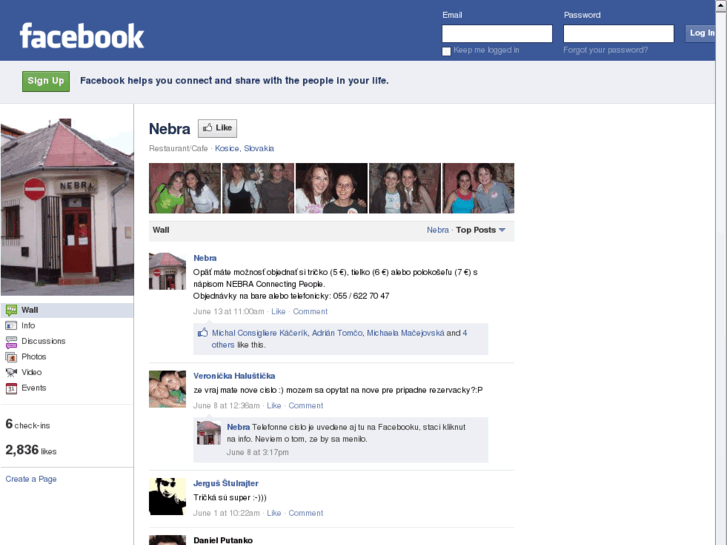
Task: Like the June 1 Jerguš post
Action: pyautogui.click(x=274, y=513)
